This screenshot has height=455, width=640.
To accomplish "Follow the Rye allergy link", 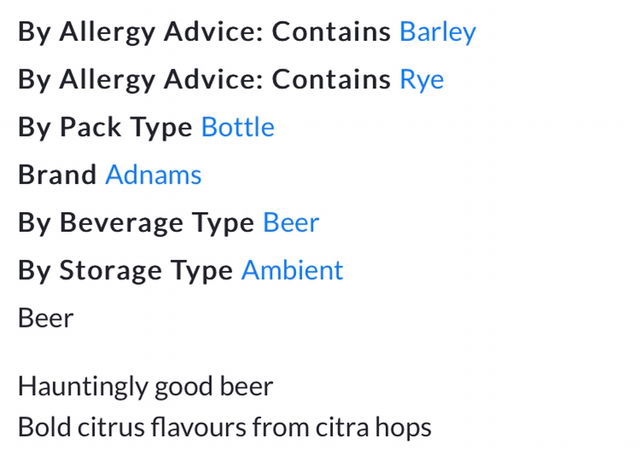I will (421, 79).
